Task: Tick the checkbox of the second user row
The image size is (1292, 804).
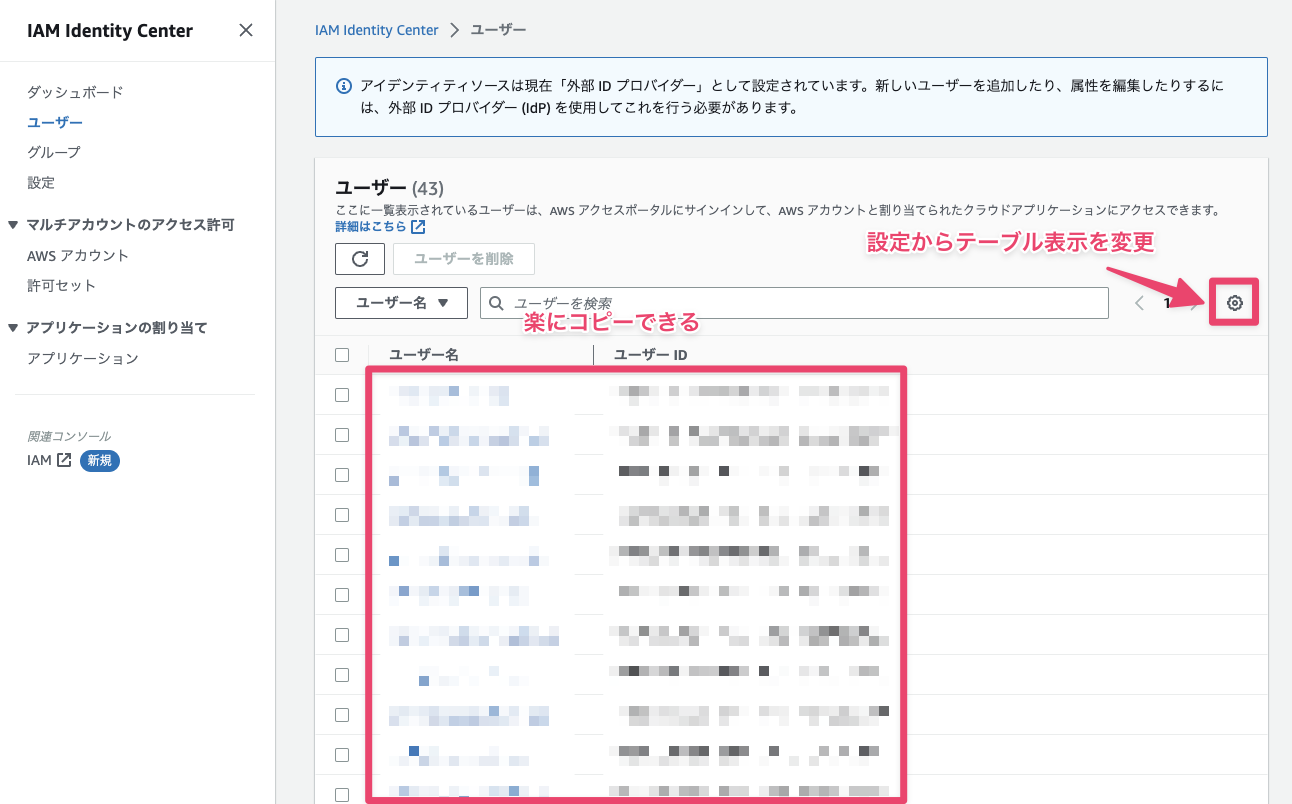Action: (x=342, y=435)
